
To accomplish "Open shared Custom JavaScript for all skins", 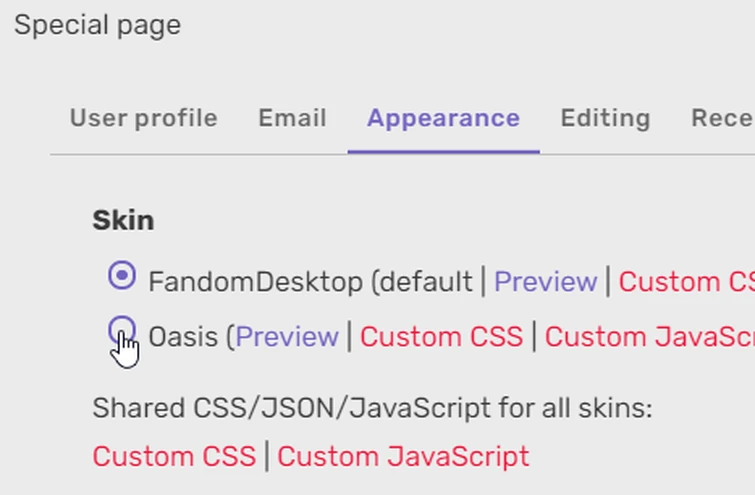I will click(403, 457).
